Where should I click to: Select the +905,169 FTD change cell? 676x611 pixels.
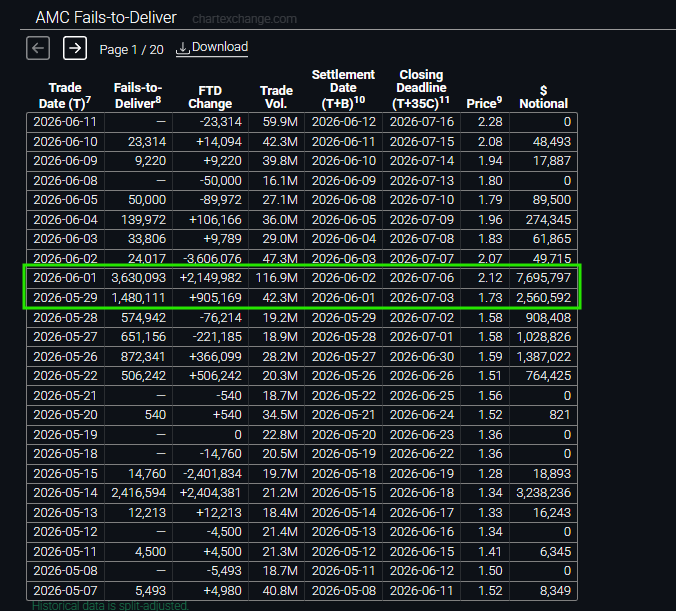[210, 298]
